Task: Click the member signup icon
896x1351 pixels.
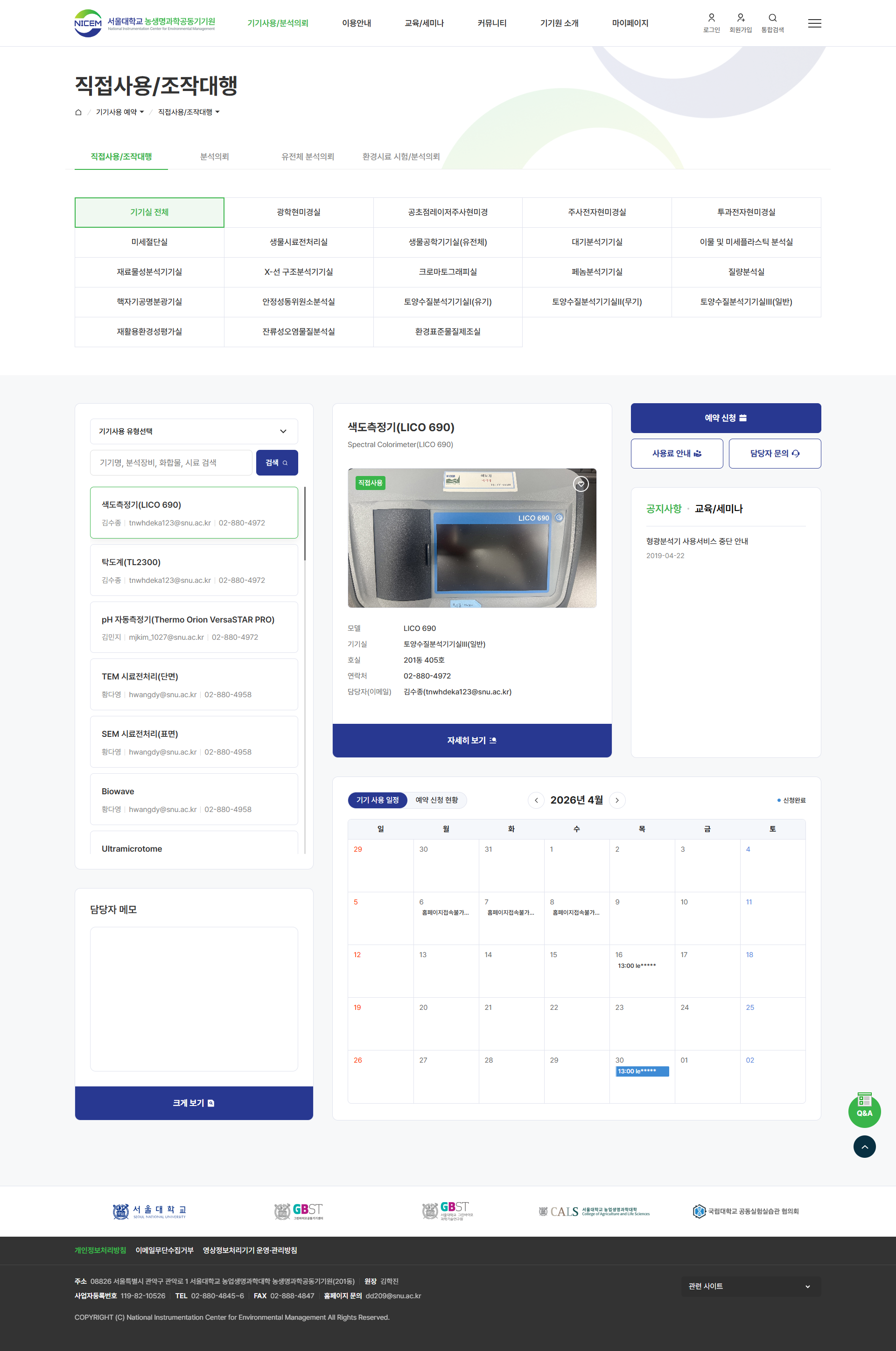Action: [740, 18]
